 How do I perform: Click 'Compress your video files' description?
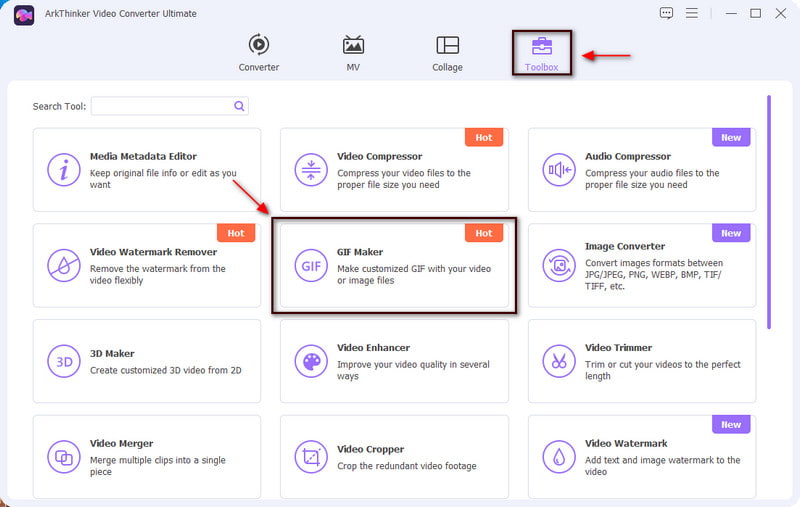coord(404,179)
